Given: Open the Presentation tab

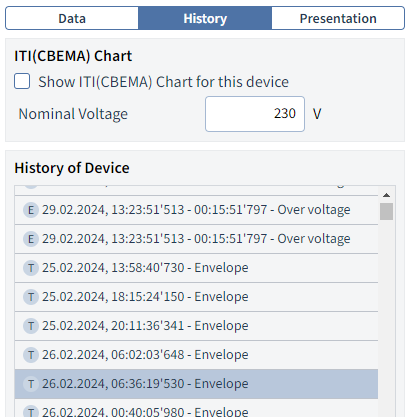Looking at the screenshot, I should coord(338,18).
